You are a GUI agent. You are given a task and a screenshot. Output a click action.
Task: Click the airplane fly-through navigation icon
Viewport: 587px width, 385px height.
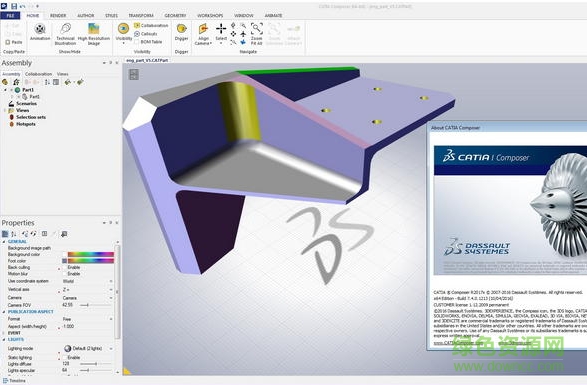[243, 34]
